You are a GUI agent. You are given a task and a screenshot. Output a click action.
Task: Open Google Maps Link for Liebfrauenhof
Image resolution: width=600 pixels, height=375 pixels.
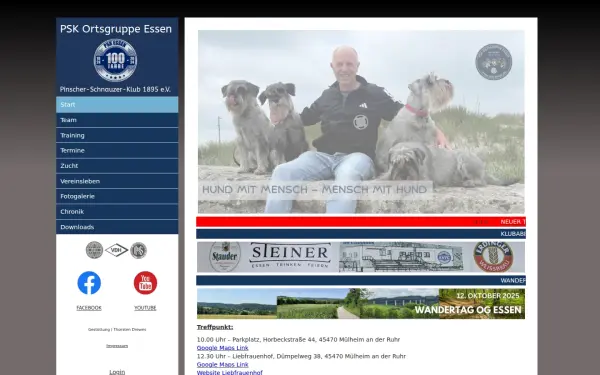click(x=223, y=365)
